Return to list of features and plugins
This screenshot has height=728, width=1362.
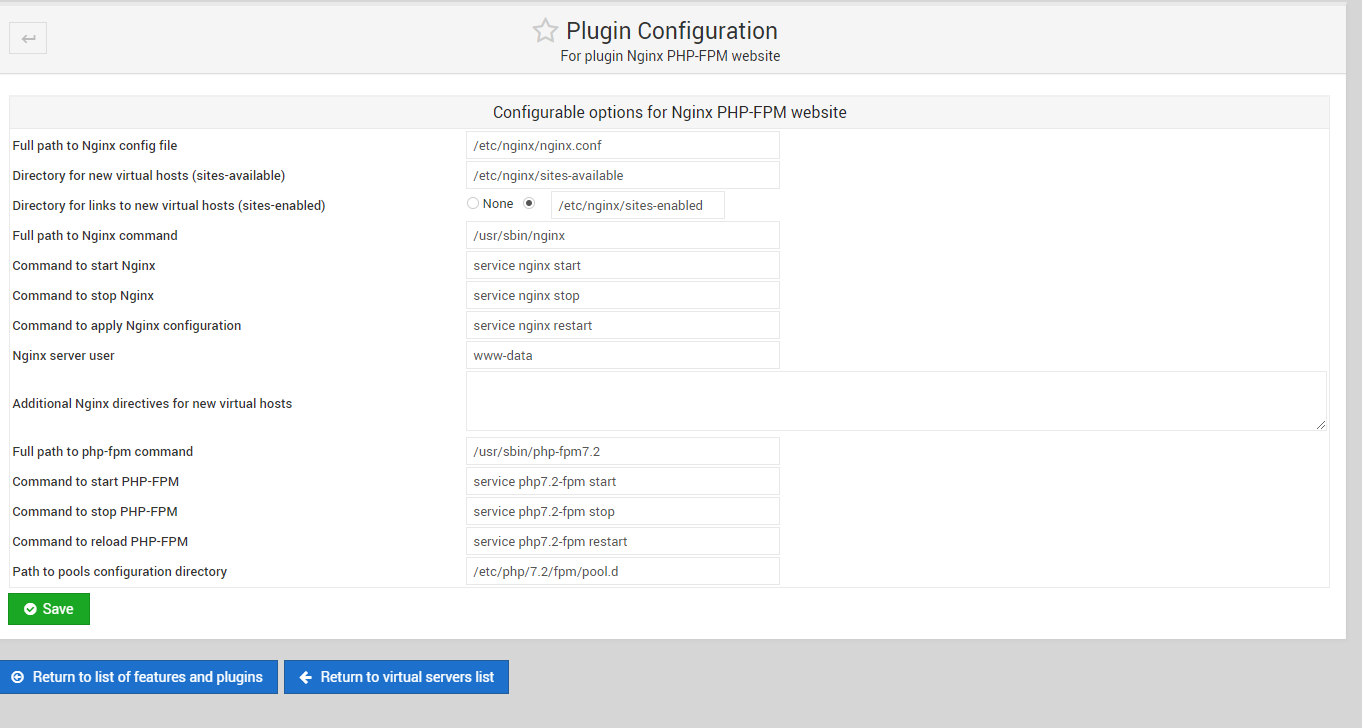[x=138, y=677]
